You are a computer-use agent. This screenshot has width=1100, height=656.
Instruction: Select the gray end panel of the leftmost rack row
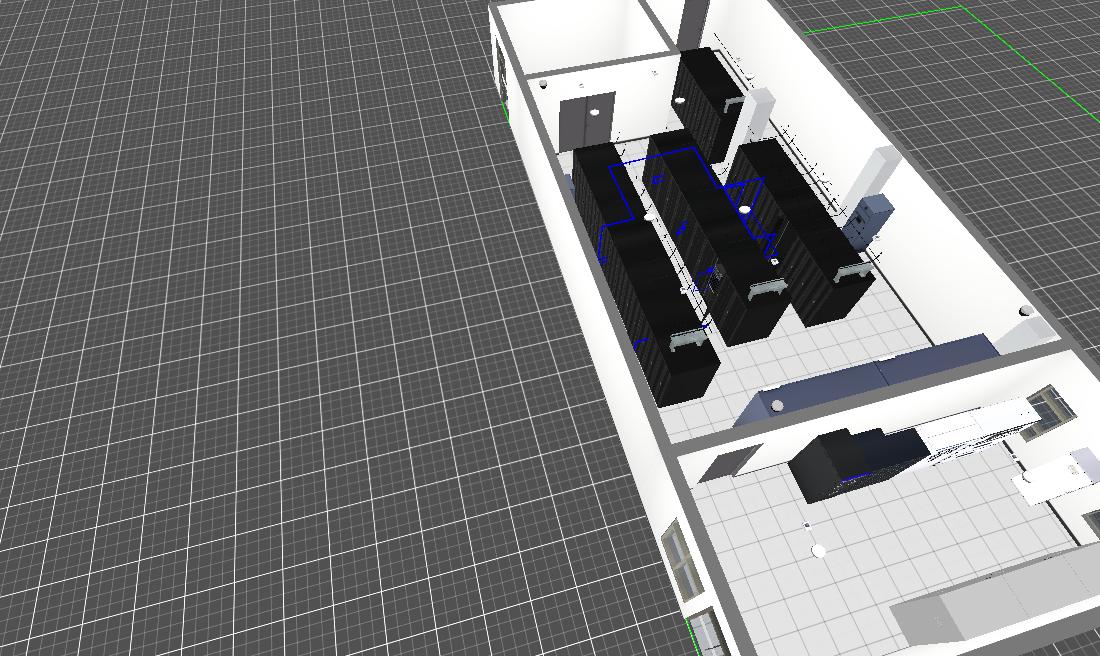[689, 343]
